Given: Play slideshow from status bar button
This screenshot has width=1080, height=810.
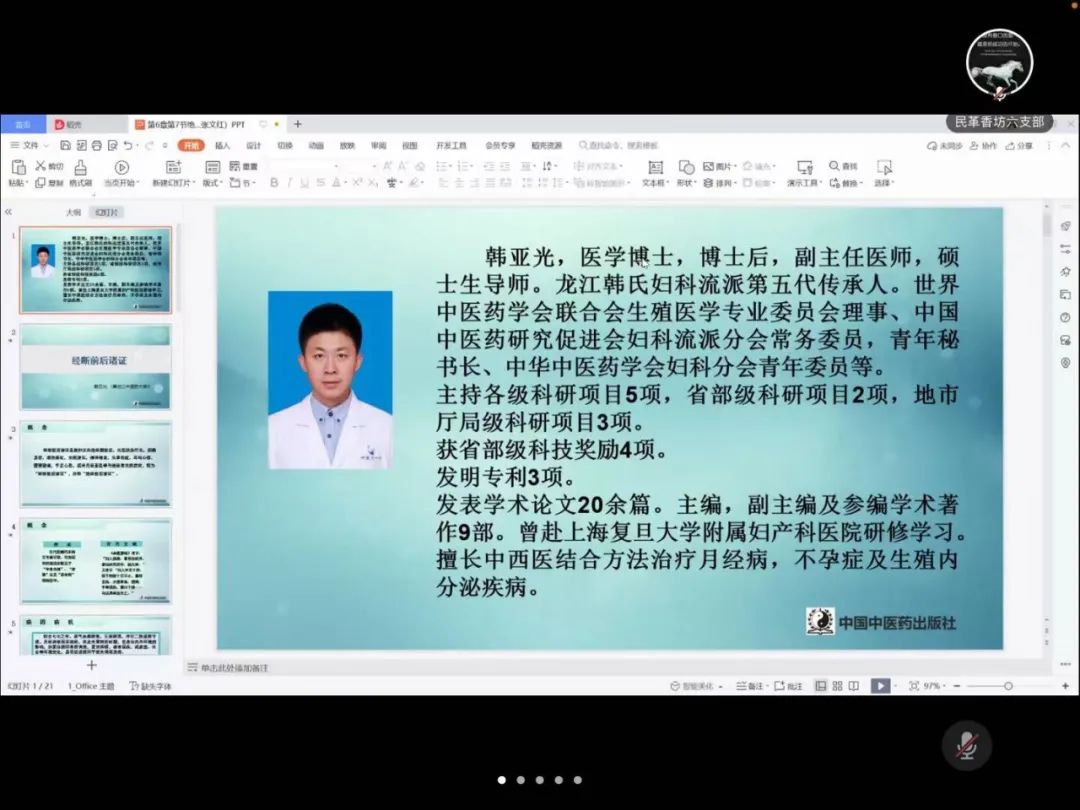Looking at the screenshot, I should (x=880, y=686).
